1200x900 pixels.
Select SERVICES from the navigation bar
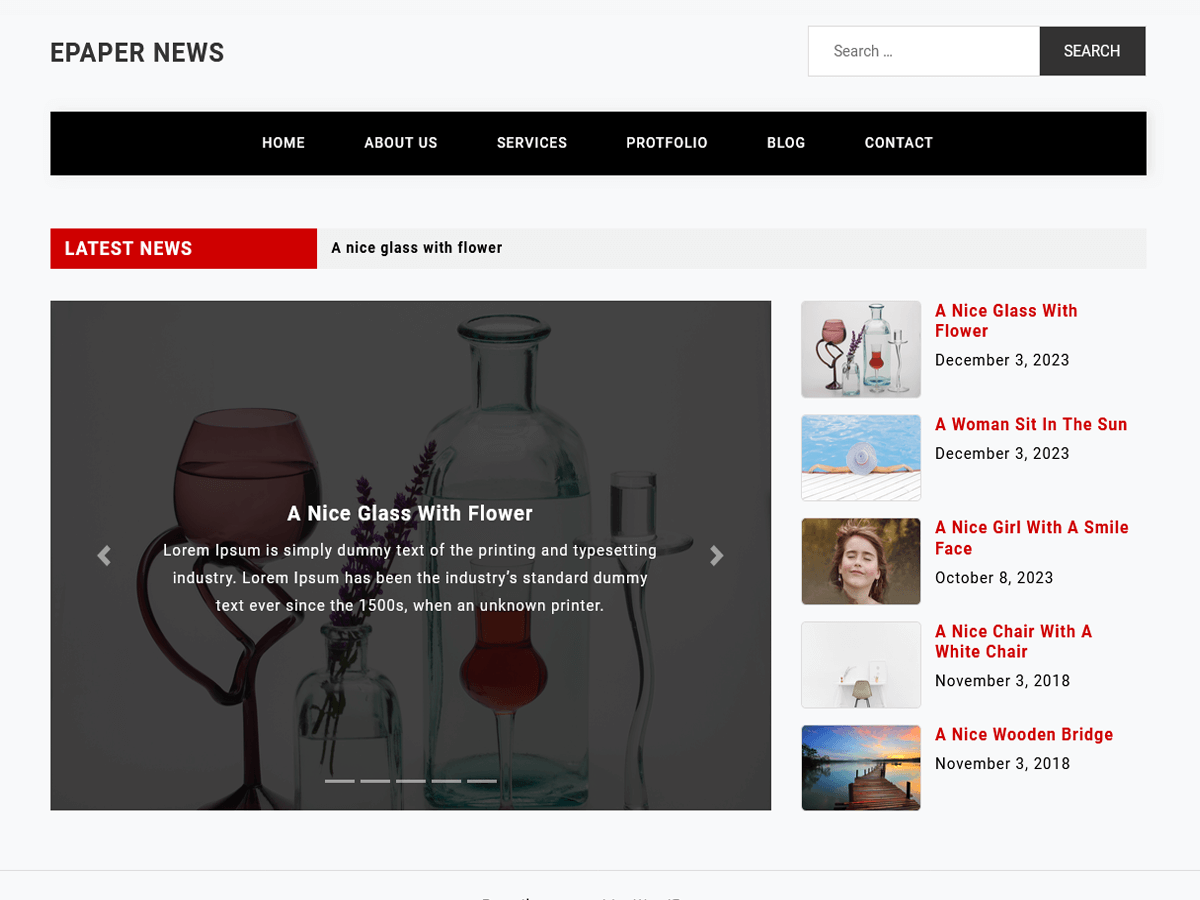coord(531,143)
